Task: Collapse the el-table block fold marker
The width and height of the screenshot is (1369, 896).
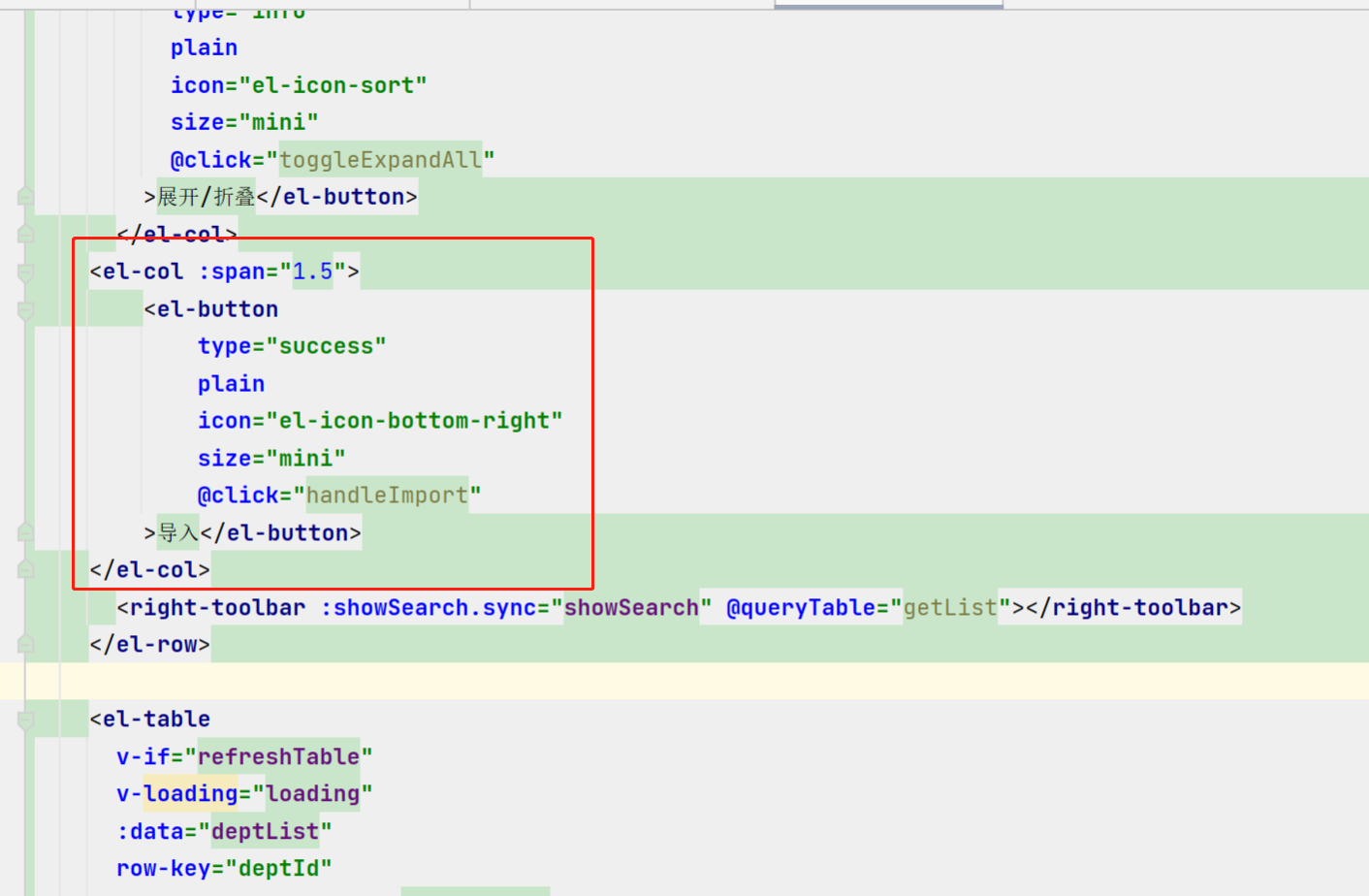Action: click(x=26, y=720)
